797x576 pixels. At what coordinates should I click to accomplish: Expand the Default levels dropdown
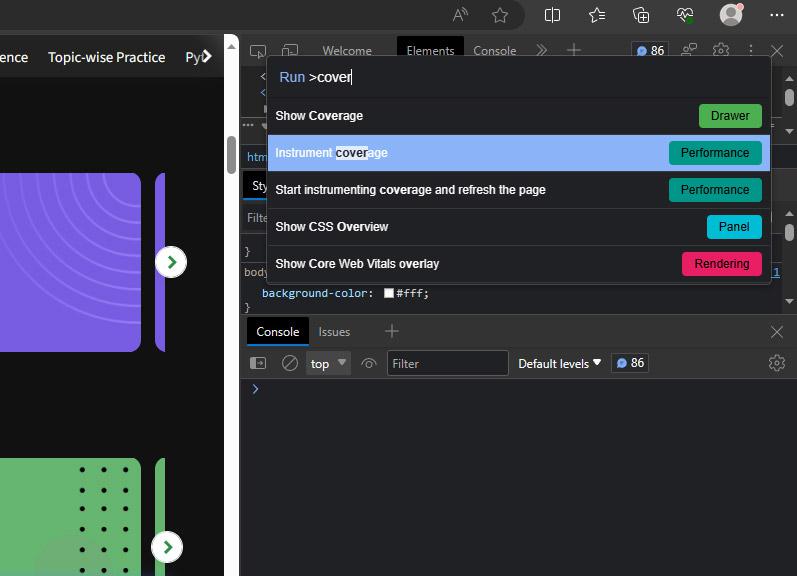coord(559,363)
